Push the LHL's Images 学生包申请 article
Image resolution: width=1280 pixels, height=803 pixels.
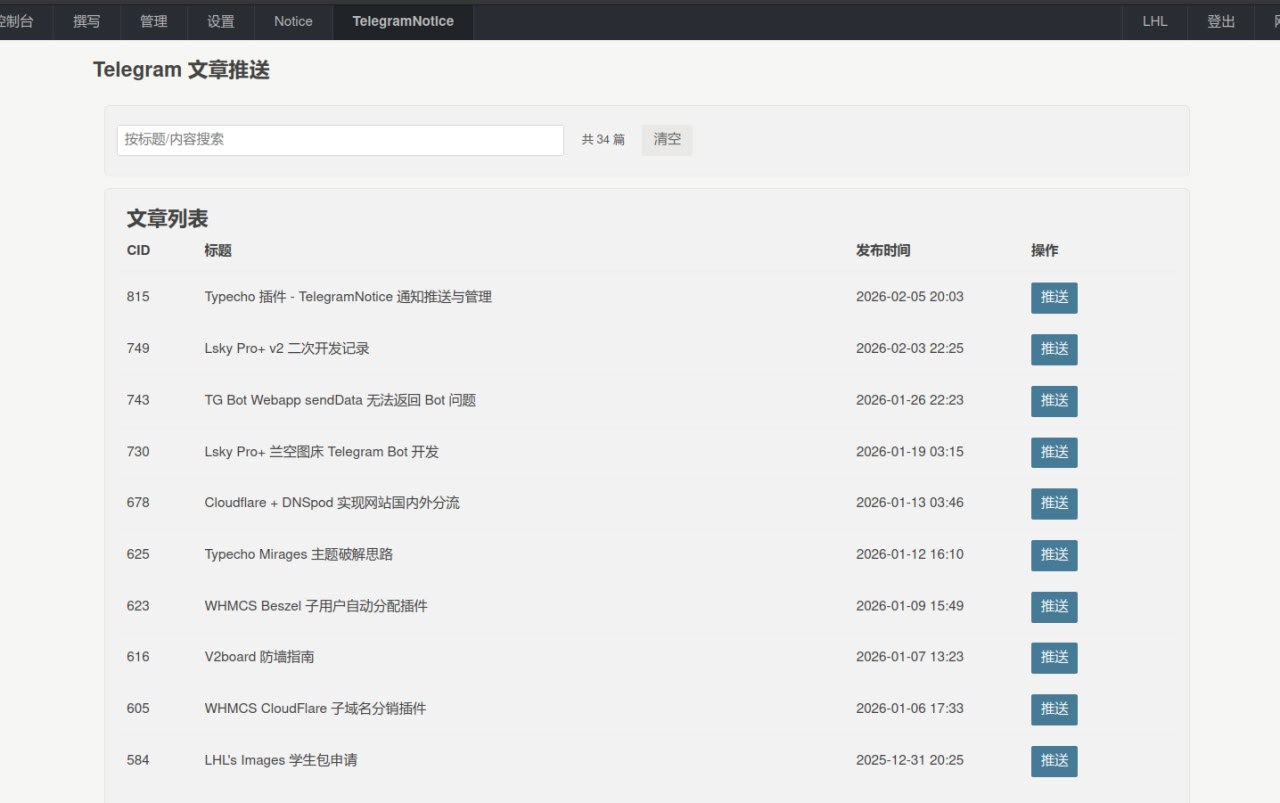[x=1054, y=761]
